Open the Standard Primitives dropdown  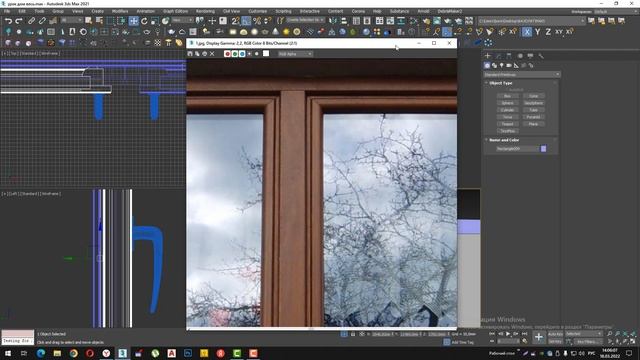[x=522, y=75]
